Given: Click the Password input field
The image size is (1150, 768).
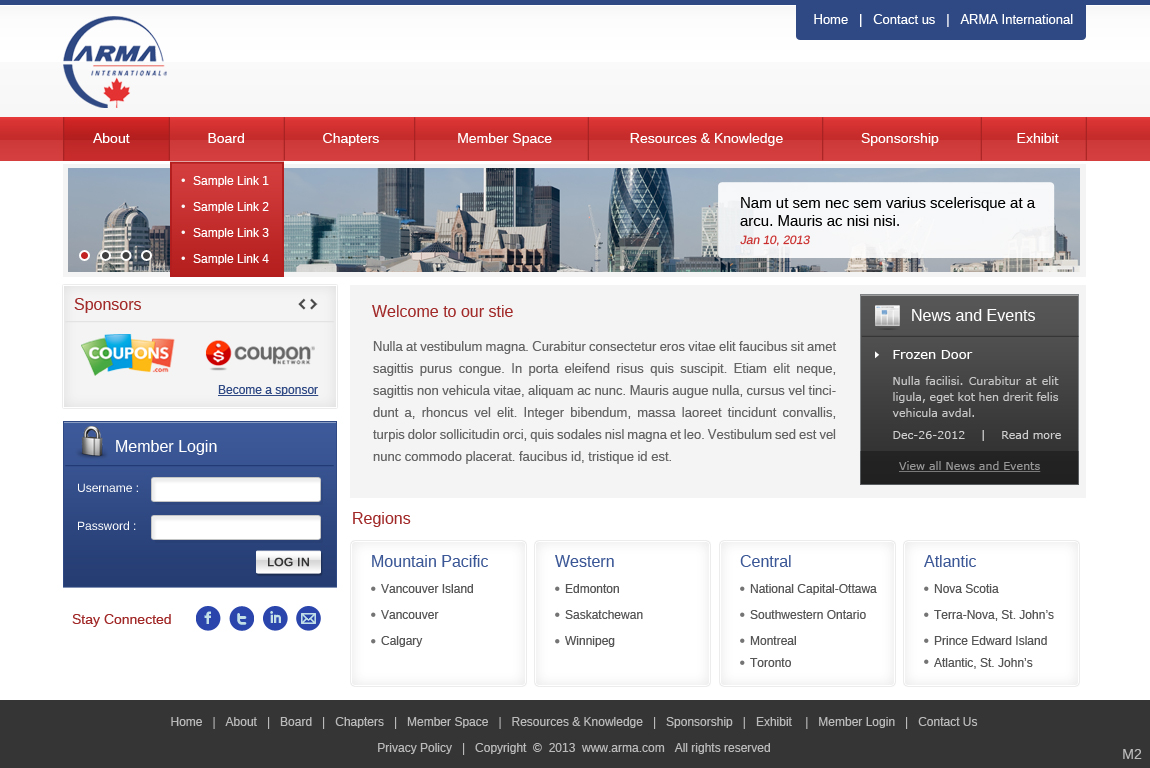Looking at the screenshot, I should pos(236,527).
